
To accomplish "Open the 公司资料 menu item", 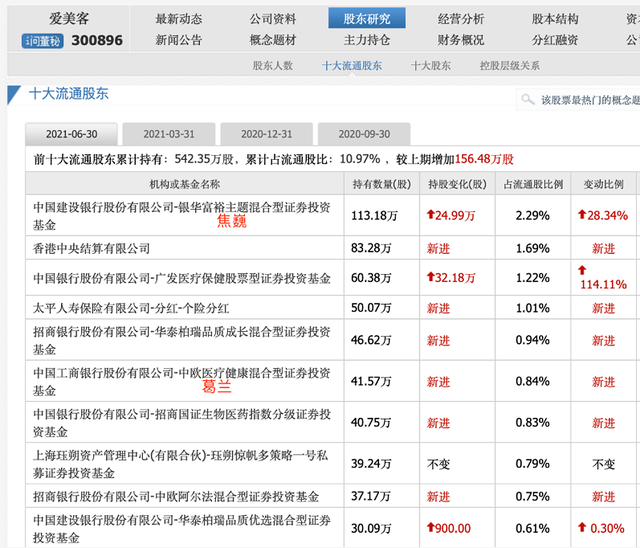I will [273, 19].
